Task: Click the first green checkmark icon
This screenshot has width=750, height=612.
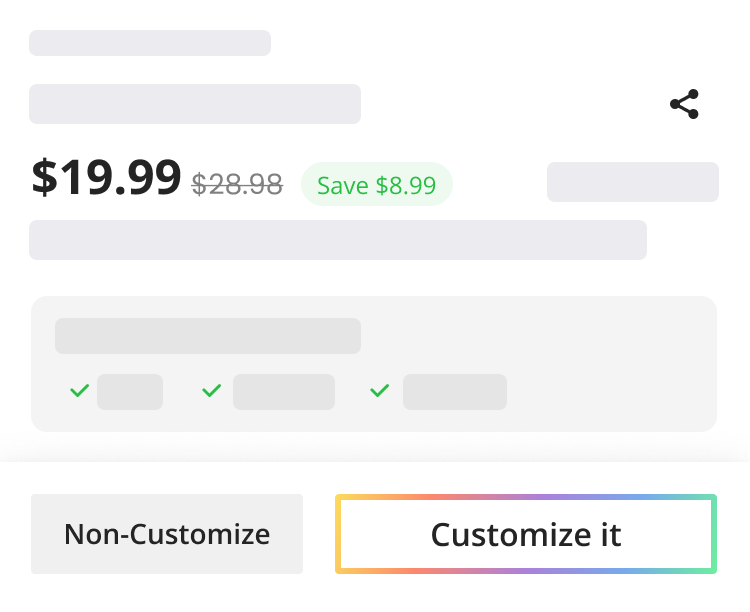Action: 79,391
